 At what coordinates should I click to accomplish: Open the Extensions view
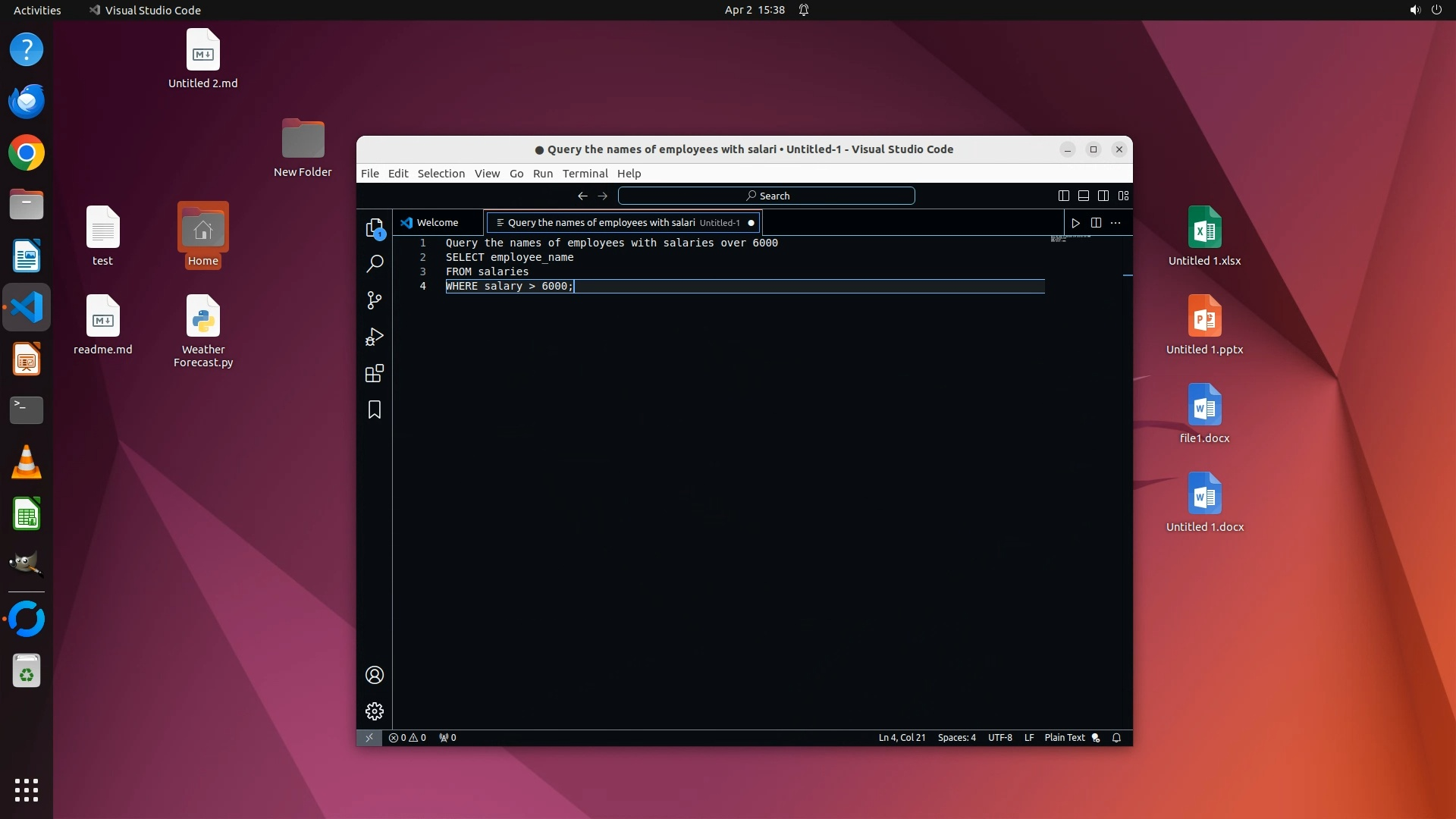(375, 373)
